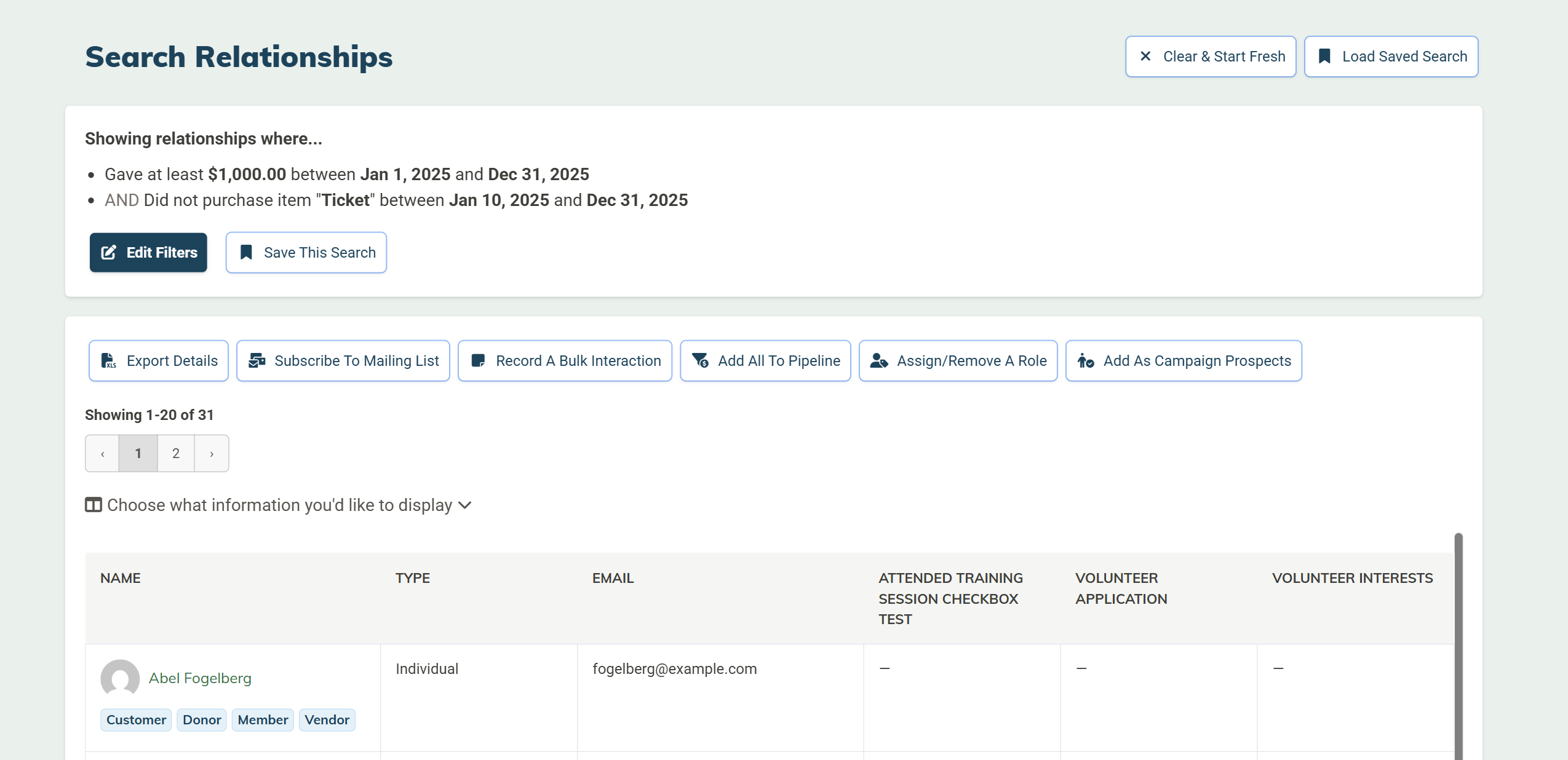Viewport: 1568px width, 760px height.
Task: Open Abel Fogelberg's profile link
Action: pyautogui.click(x=200, y=678)
